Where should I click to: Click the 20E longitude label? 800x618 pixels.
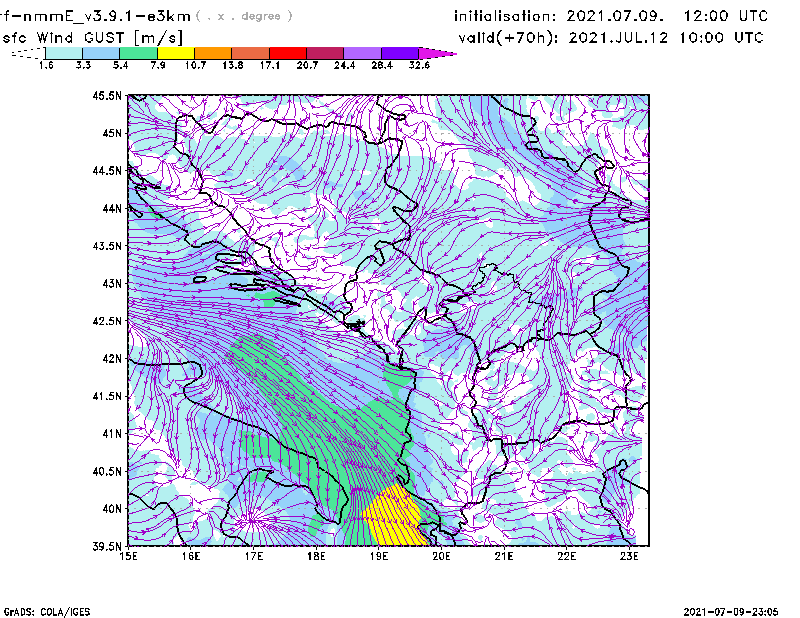[x=441, y=556]
